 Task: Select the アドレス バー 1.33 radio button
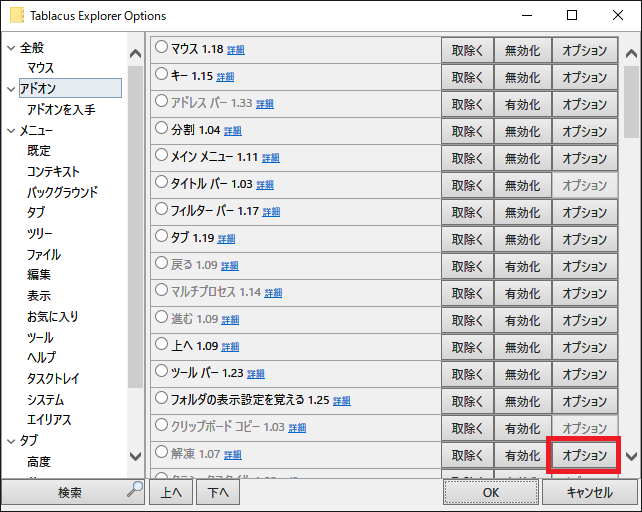pyautogui.click(x=161, y=101)
